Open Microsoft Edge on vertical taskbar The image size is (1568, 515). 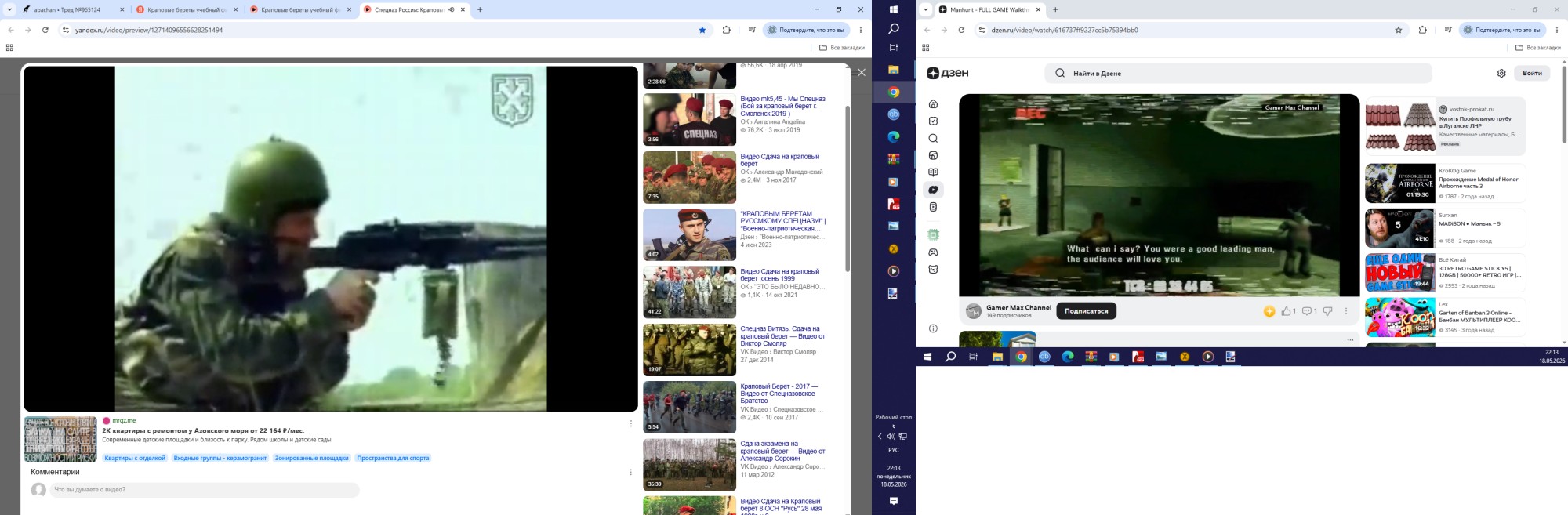(x=893, y=136)
